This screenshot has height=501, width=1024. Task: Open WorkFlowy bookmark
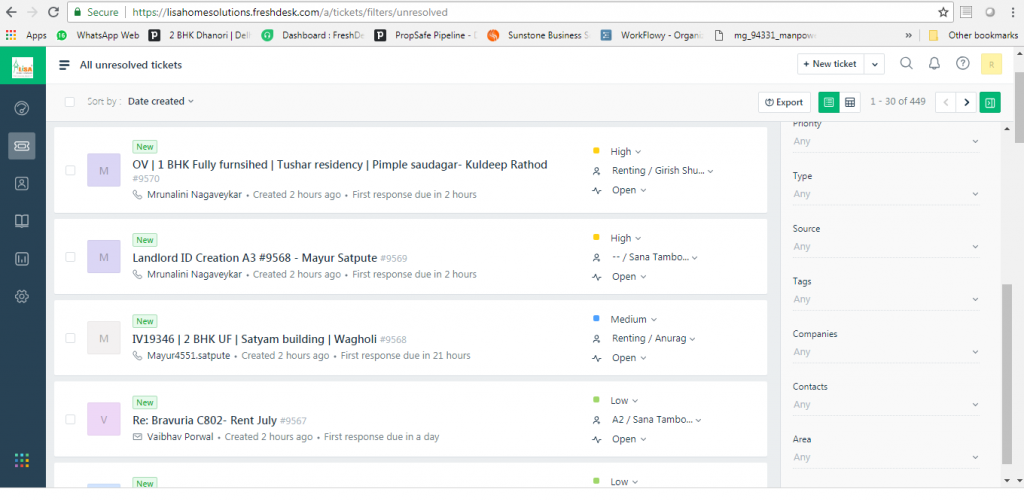click(652, 35)
